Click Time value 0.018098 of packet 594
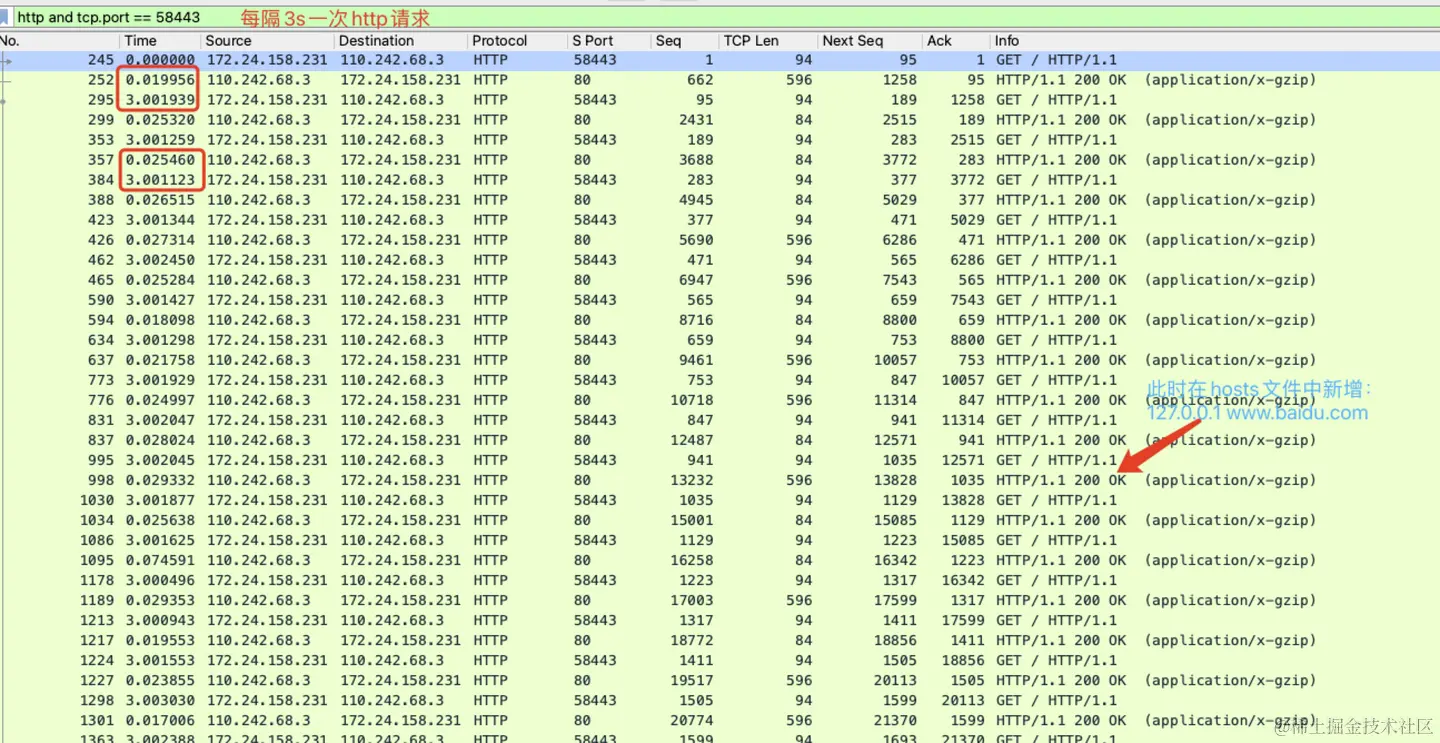The height and width of the screenshot is (743, 1440). pos(160,320)
